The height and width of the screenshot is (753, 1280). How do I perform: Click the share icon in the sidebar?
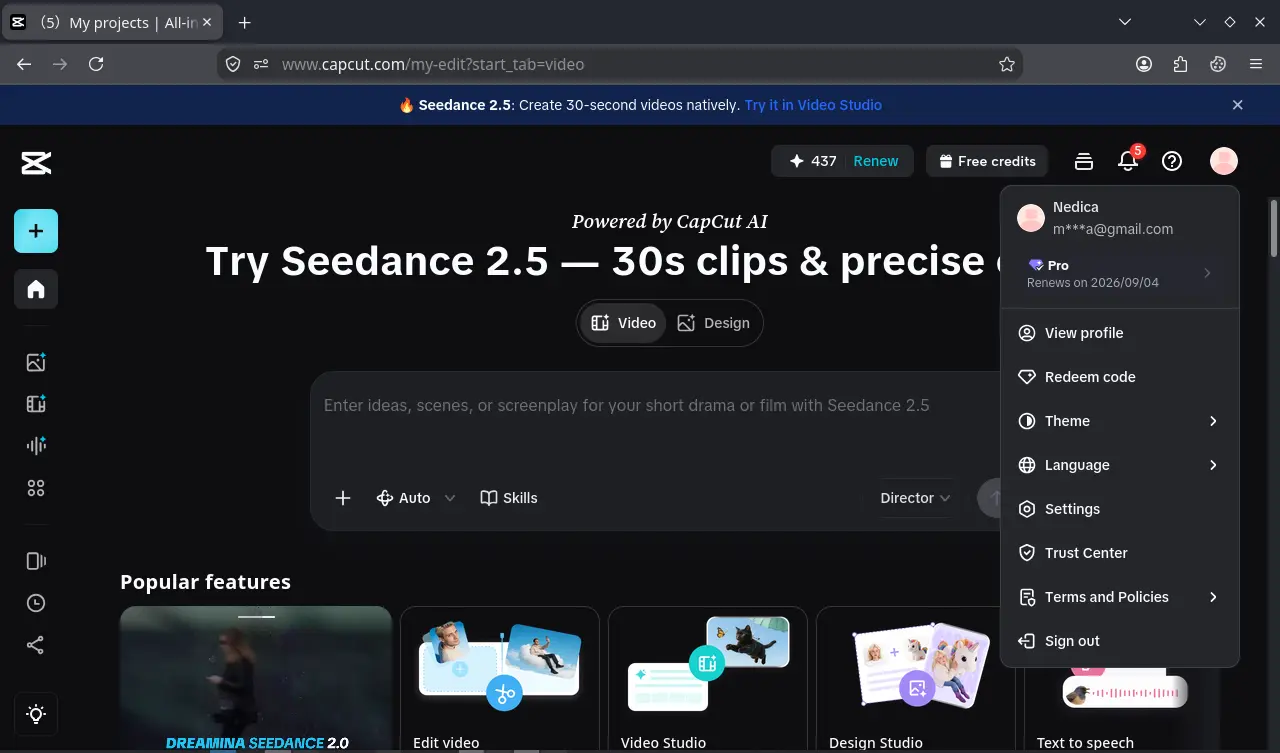point(36,645)
